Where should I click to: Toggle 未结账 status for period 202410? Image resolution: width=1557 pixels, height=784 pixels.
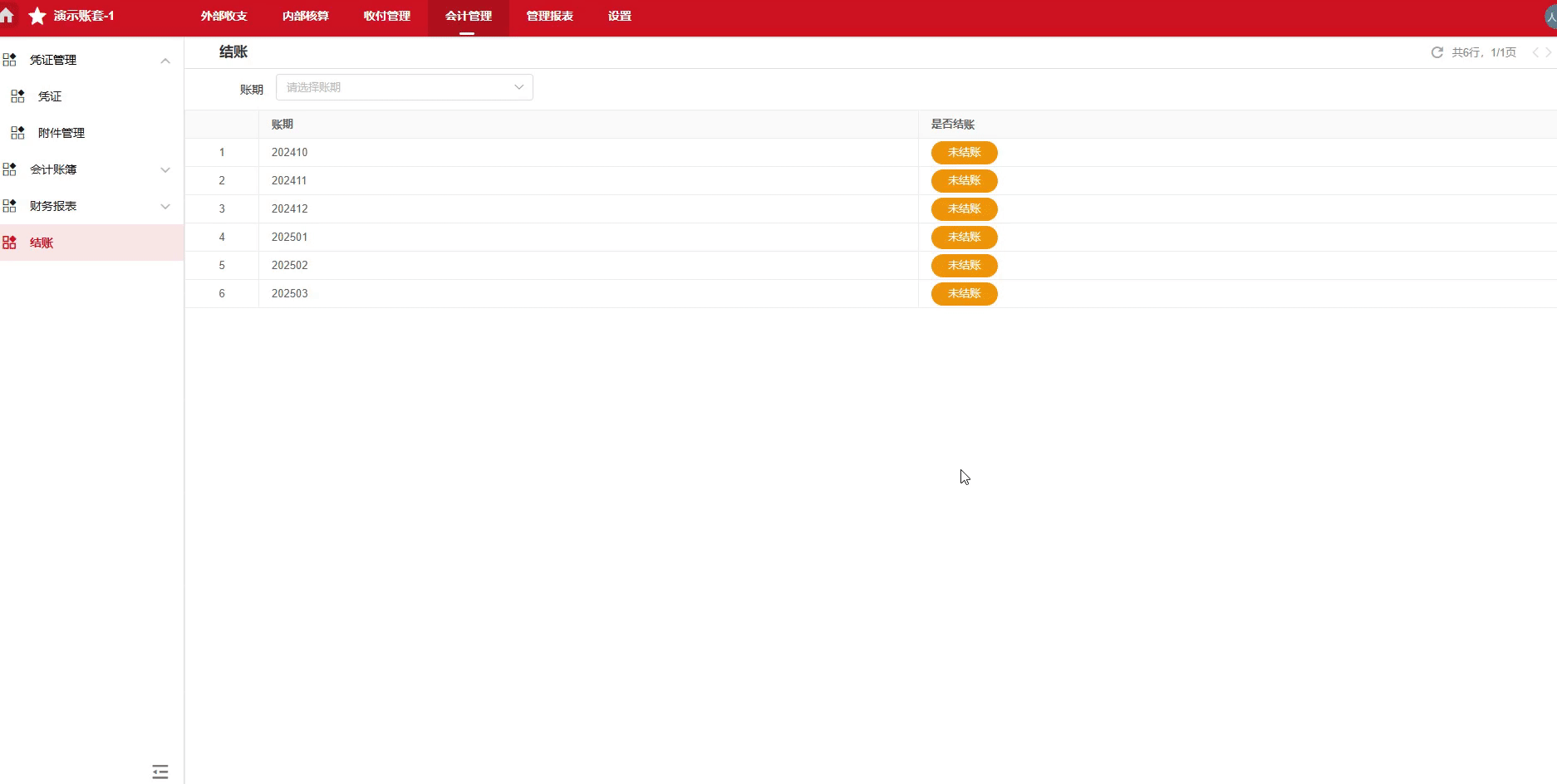tap(964, 153)
